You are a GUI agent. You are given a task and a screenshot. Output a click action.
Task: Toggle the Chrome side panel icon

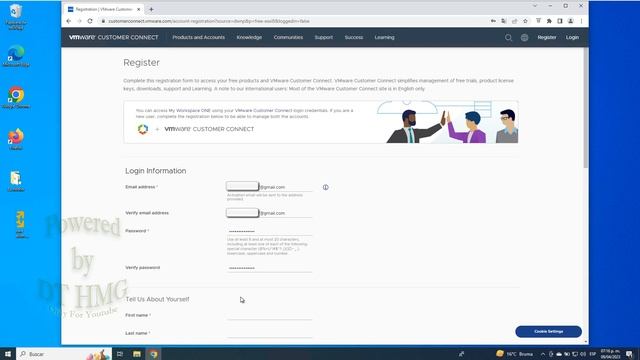pyautogui.click(x=560, y=21)
